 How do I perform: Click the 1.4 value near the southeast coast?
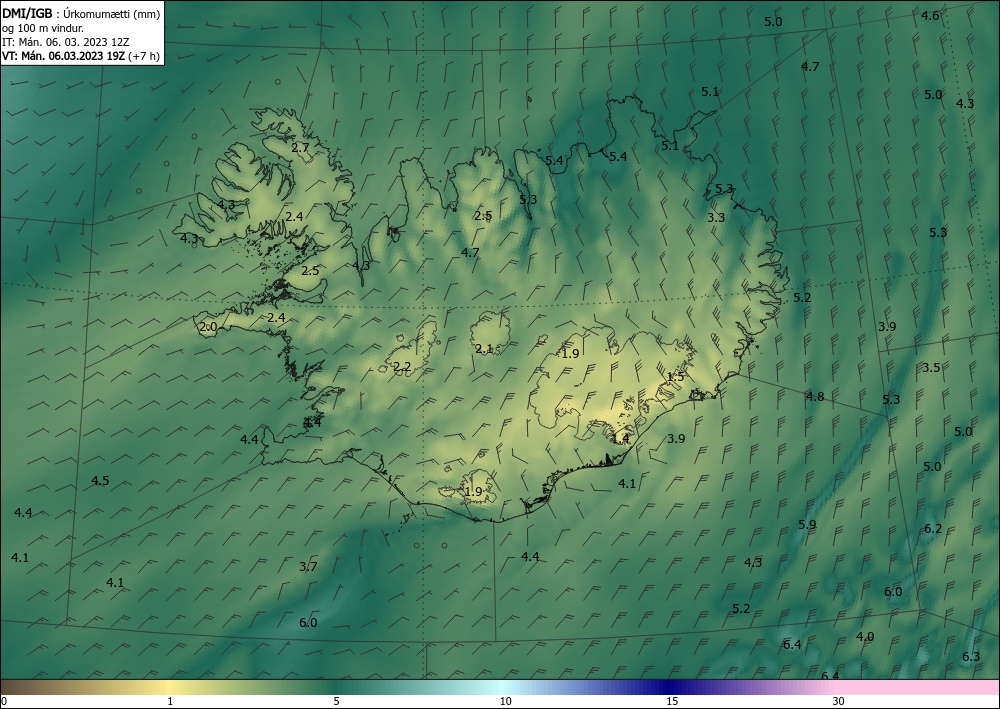[x=621, y=438]
